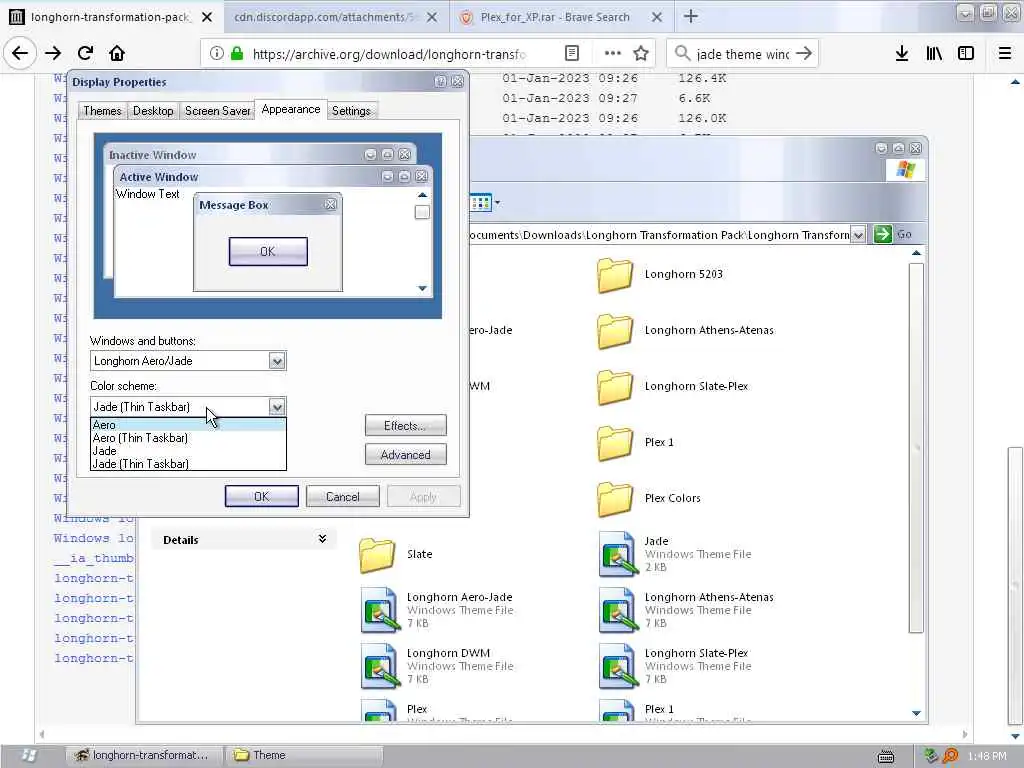The height and width of the screenshot is (768, 1024).
Task: Open the Effects dialog
Action: pos(406,426)
